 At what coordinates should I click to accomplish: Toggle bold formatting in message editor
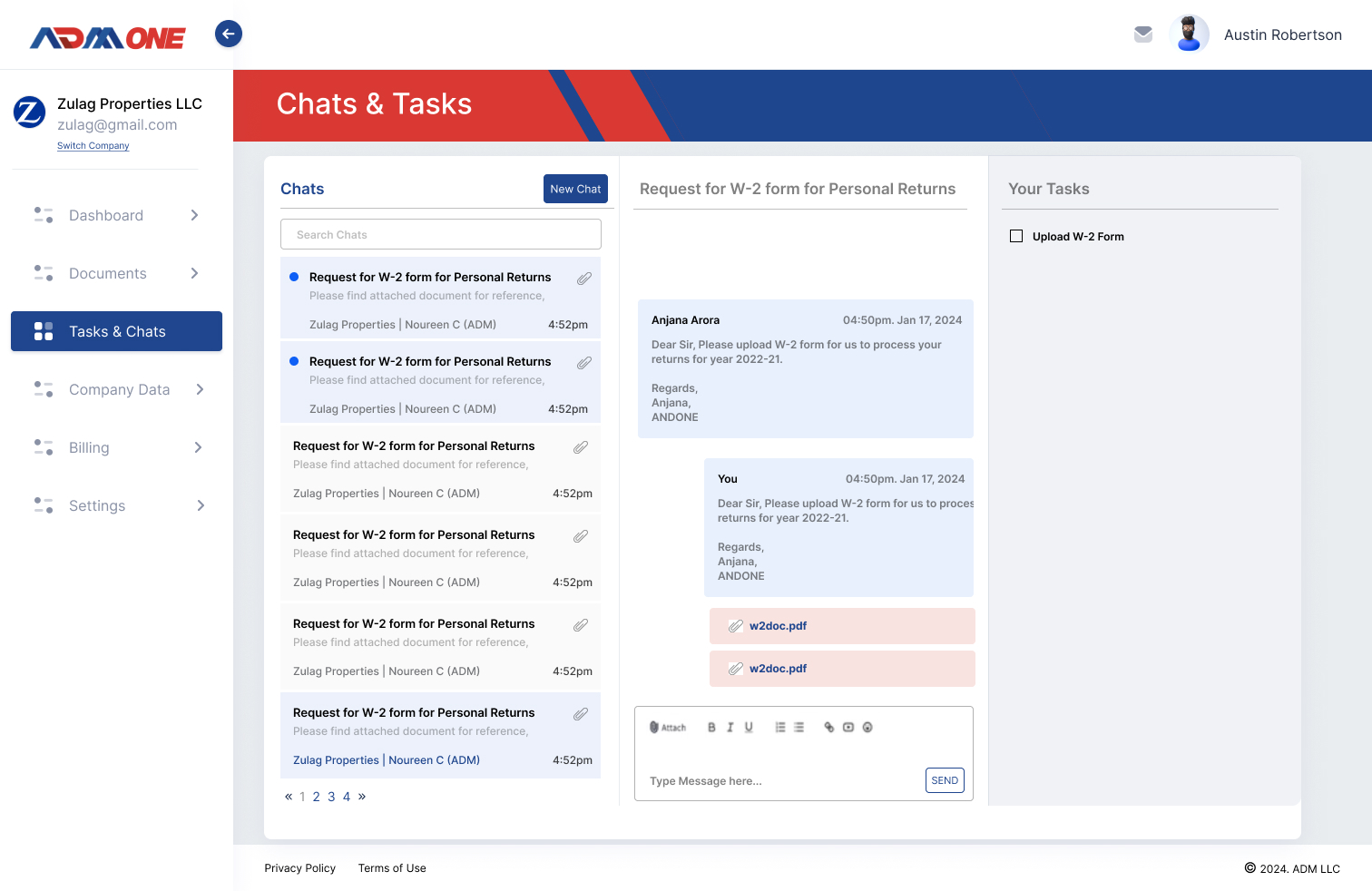(711, 728)
